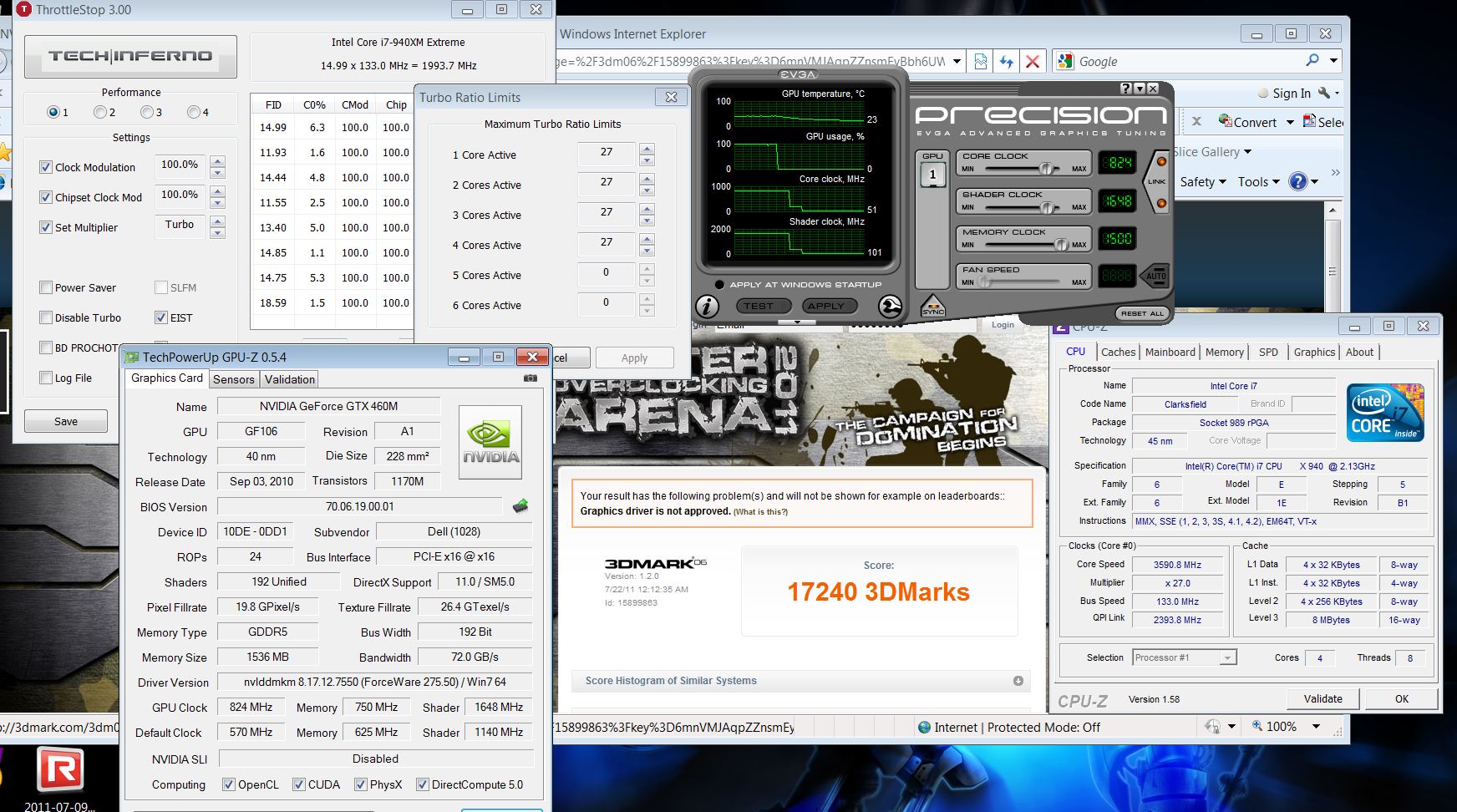Open CPU-Z Processor #1 selection dropdown
Image resolution: width=1457 pixels, height=812 pixels.
point(1227,657)
